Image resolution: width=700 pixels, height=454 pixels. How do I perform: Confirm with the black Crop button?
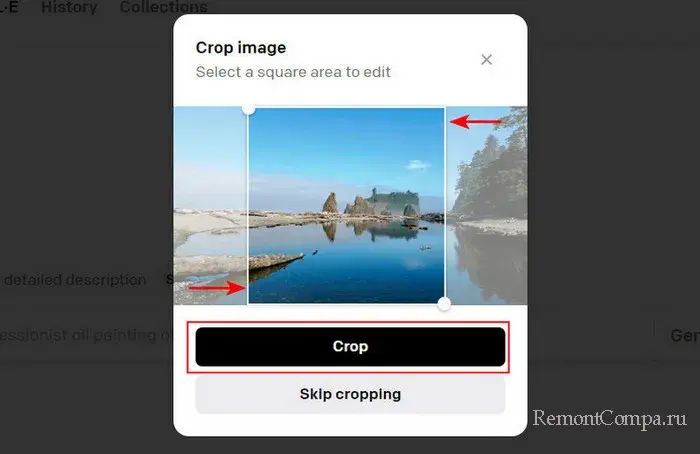tap(350, 347)
